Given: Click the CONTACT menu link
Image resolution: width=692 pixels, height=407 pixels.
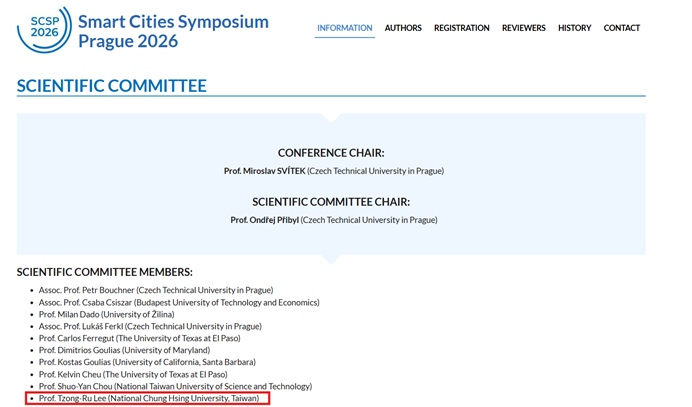Looking at the screenshot, I should (621, 28).
